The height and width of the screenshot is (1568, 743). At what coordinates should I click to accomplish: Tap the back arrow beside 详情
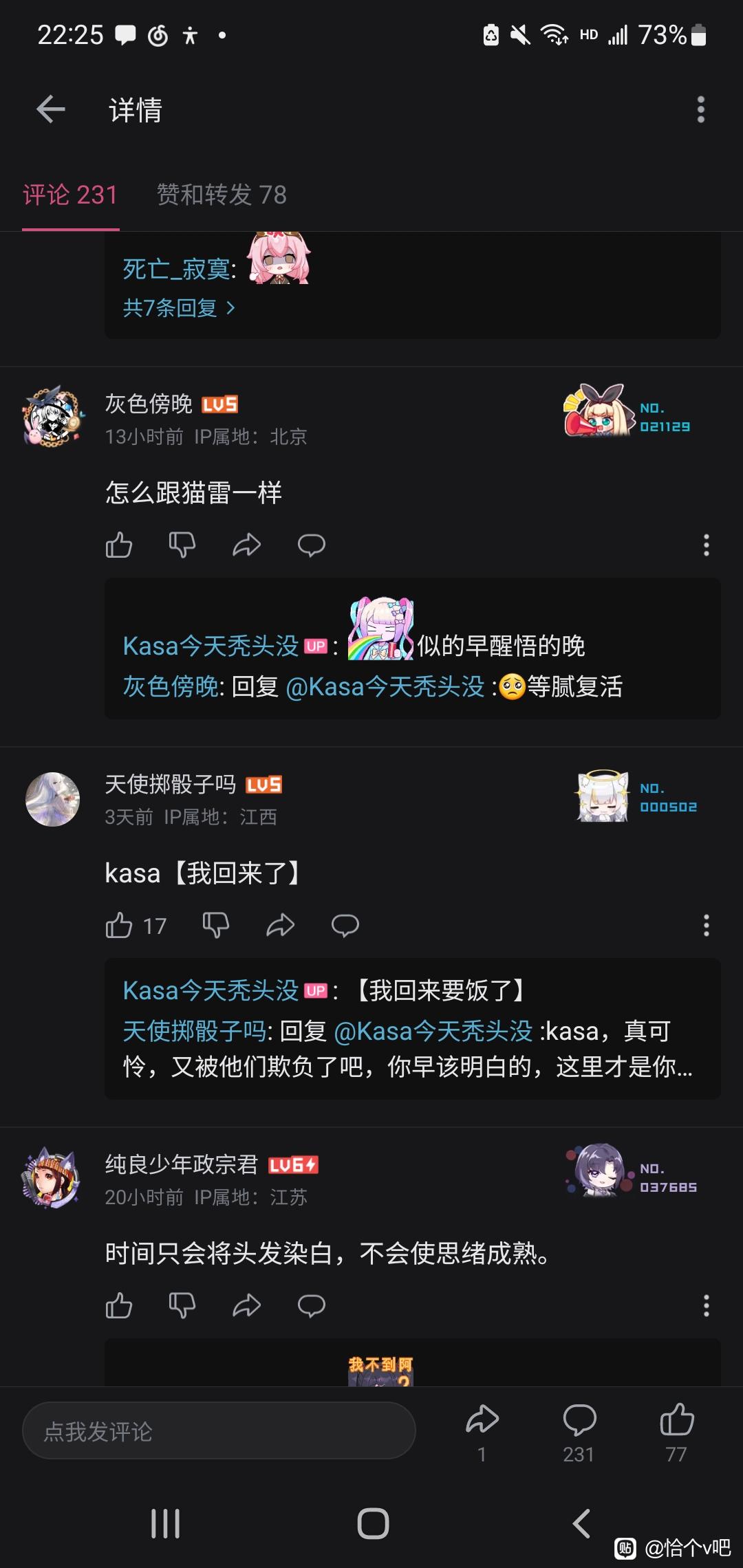point(51,109)
